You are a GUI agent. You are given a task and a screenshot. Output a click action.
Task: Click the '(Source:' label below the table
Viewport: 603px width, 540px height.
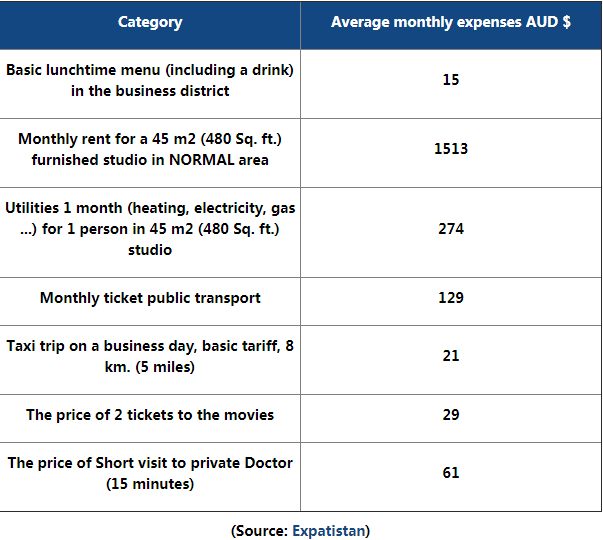point(260,530)
